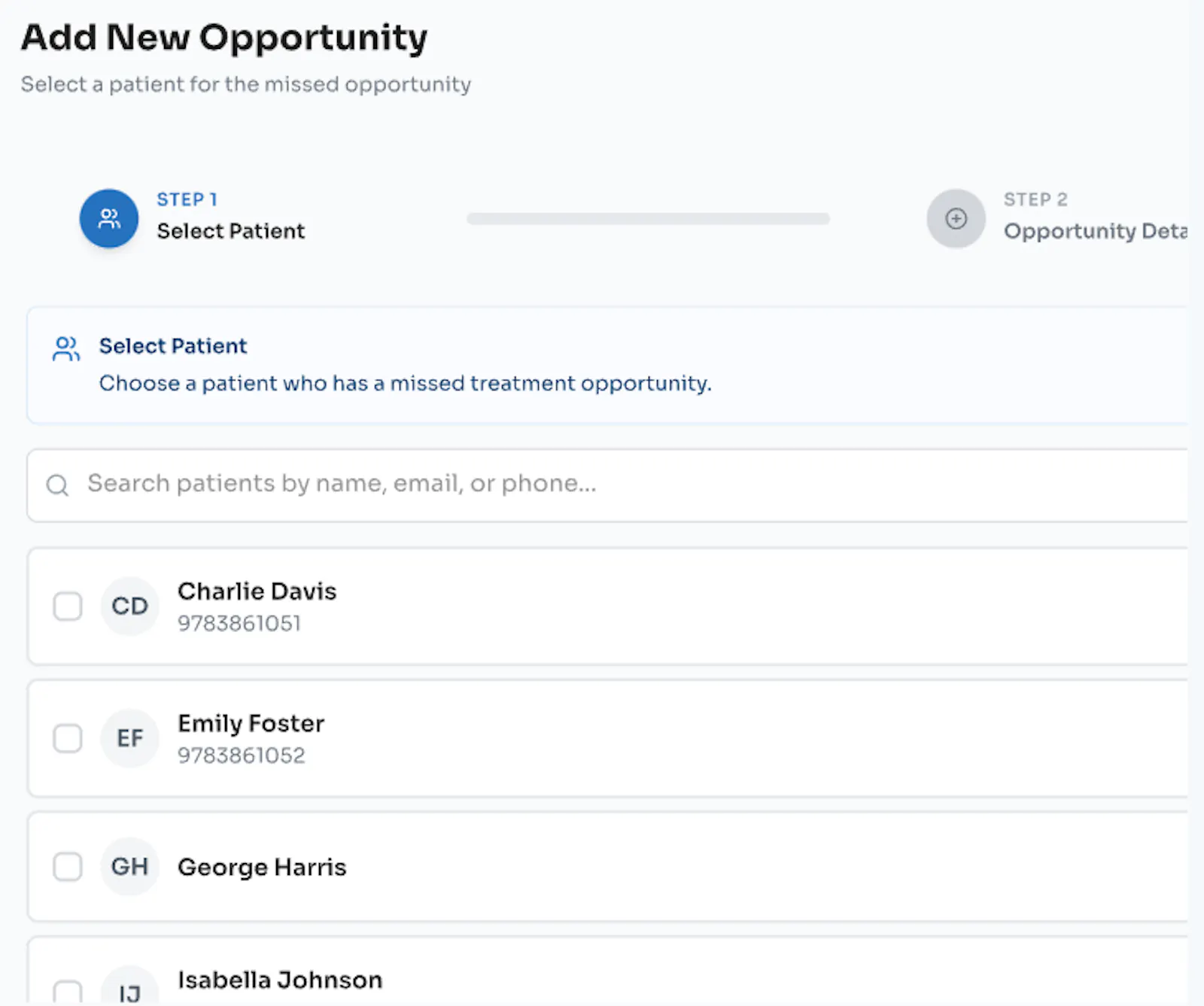Tick the Emily Foster checkbox
Image resolution: width=1204 pixels, height=1006 pixels.
(68, 738)
